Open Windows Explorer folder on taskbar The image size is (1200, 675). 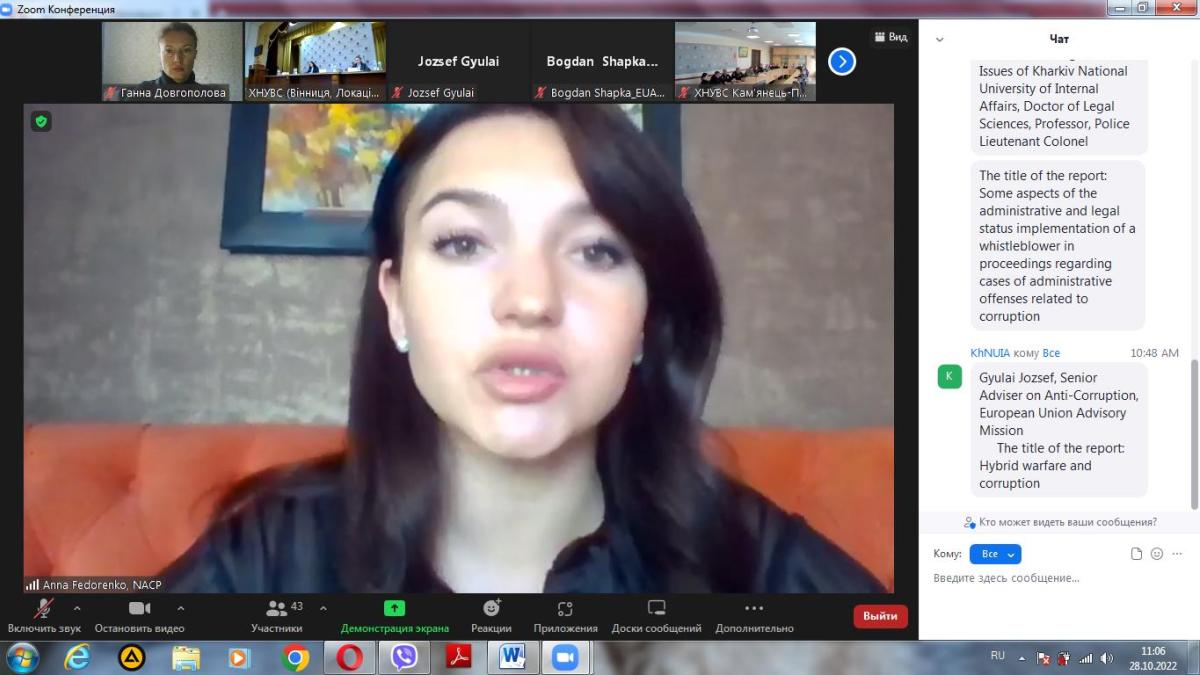coord(186,657)
